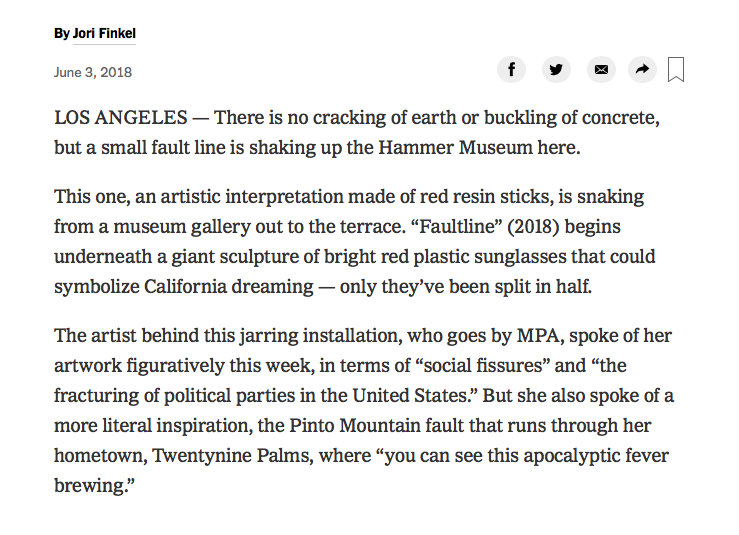Click the hometown name "Twentynine Palms"
Image resolution: width=739 pixels, height=535 pixels.
(x=223, y=456)
